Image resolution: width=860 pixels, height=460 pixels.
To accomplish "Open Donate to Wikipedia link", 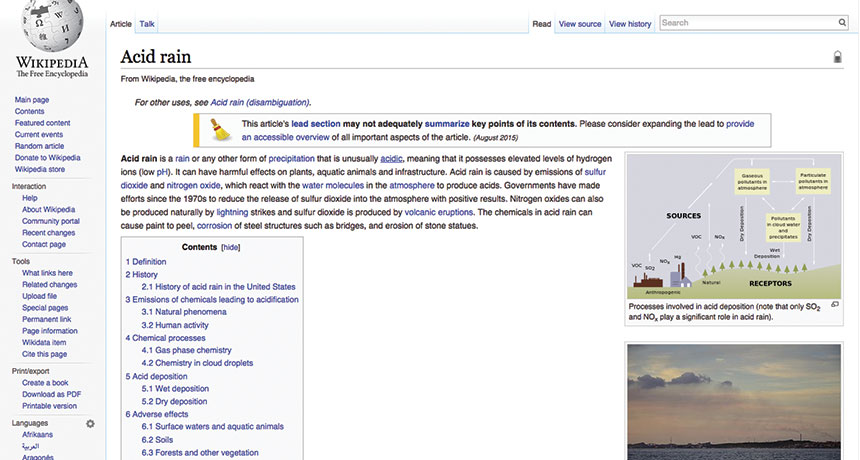I will 47,157.
